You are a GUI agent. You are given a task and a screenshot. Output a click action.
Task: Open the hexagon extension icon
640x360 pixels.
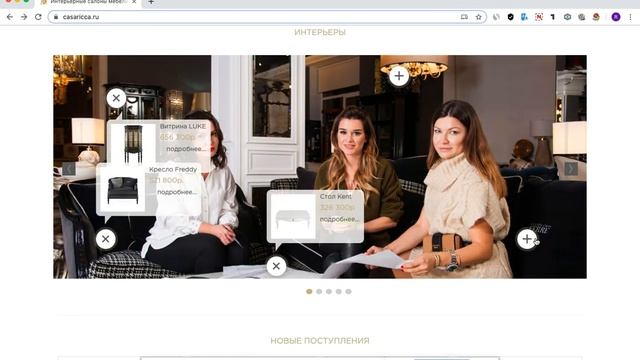point(567,17)
